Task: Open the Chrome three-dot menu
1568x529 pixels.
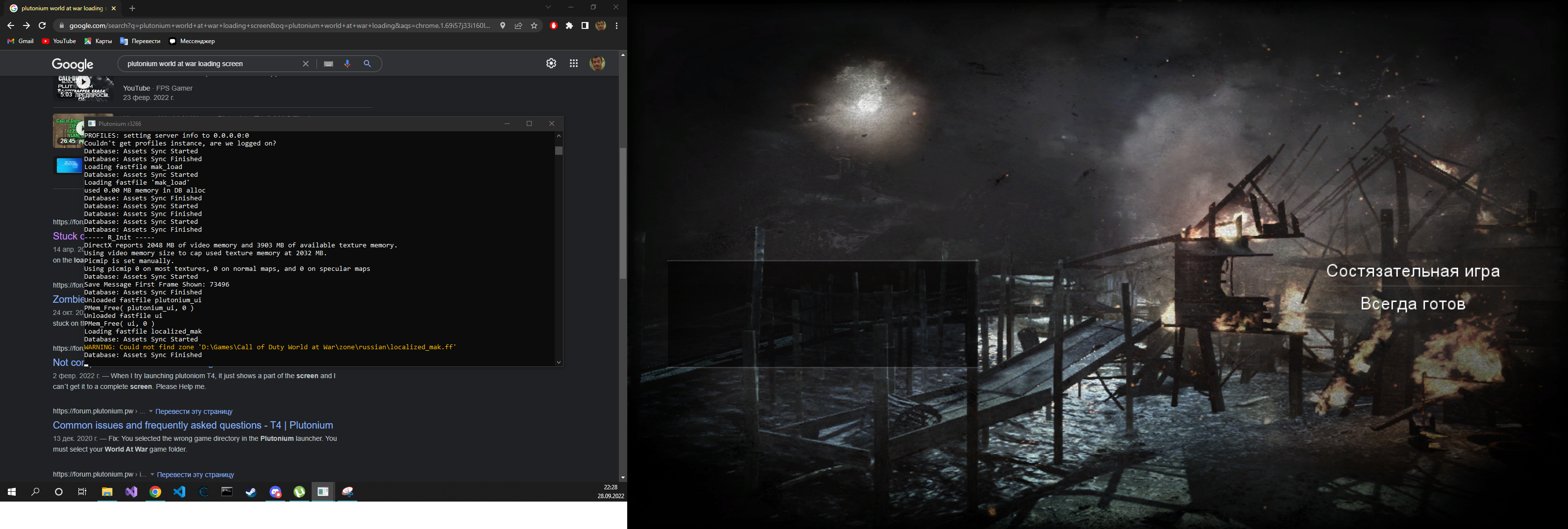Action: pos(616,25)
